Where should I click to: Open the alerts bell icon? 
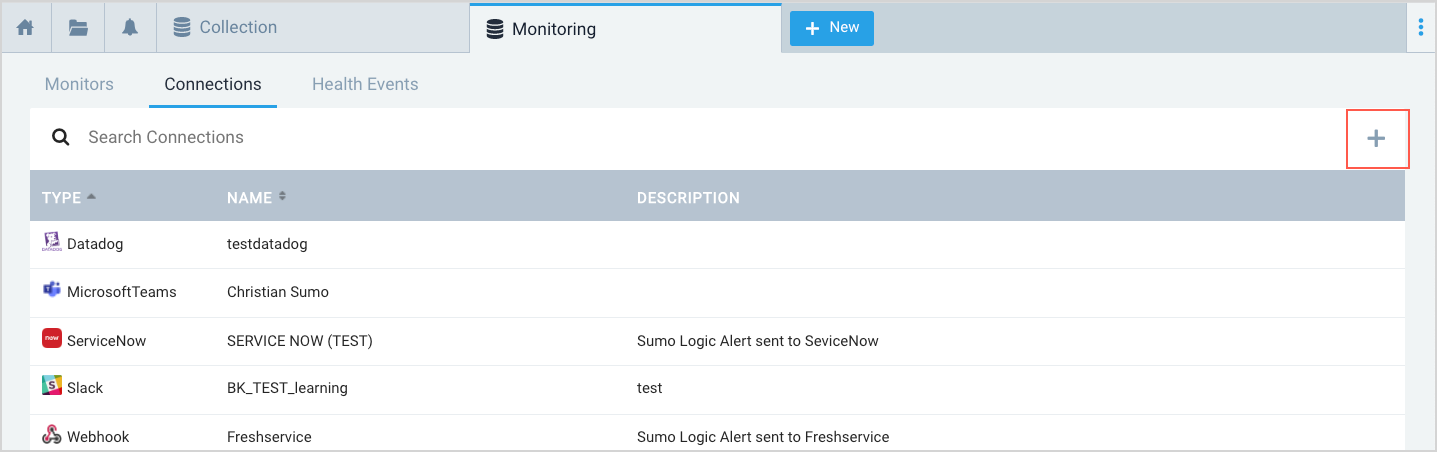click(x=130, y=28)
